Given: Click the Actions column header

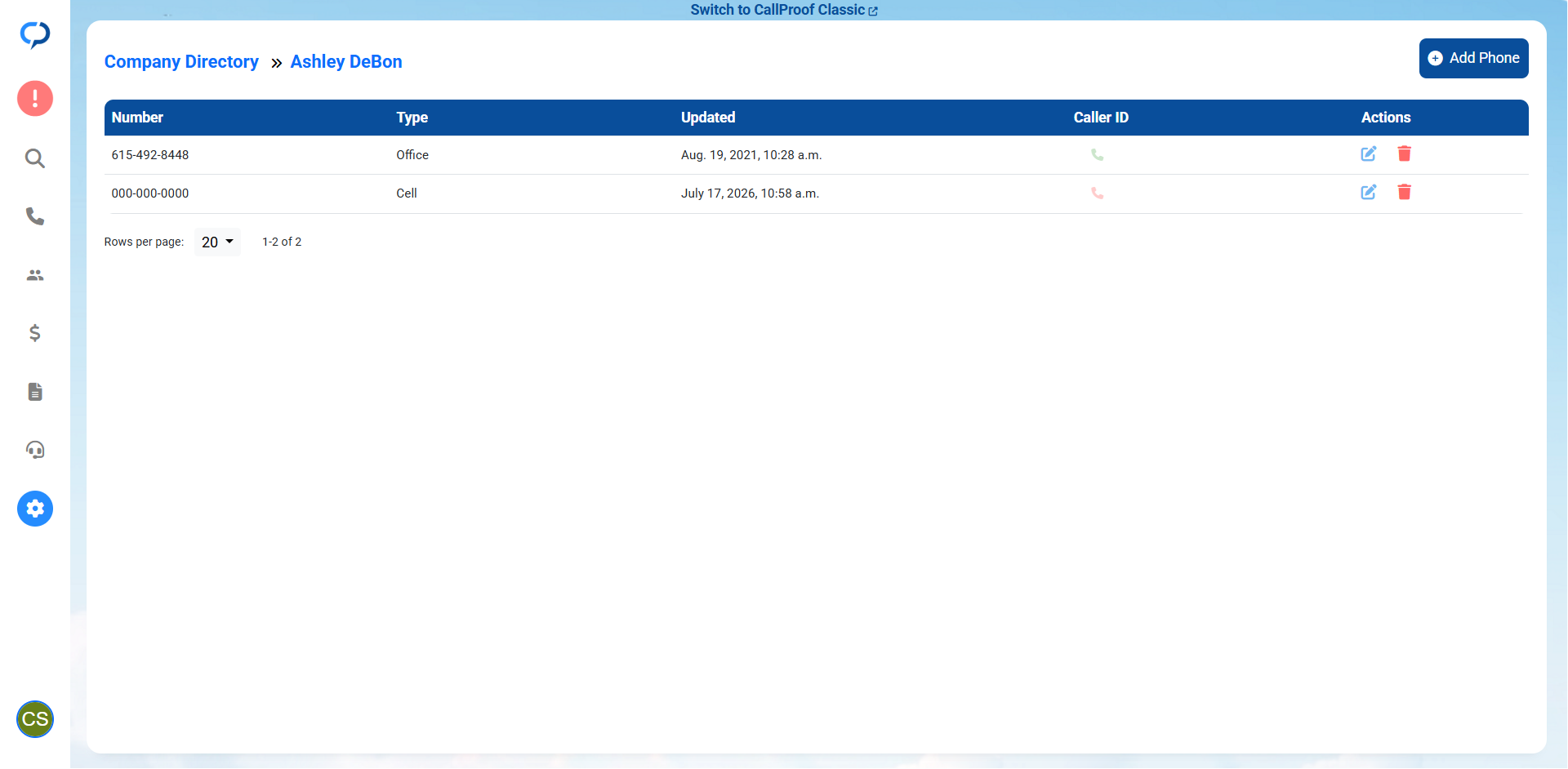Looking at the screenshot, I should point(1386,118).
